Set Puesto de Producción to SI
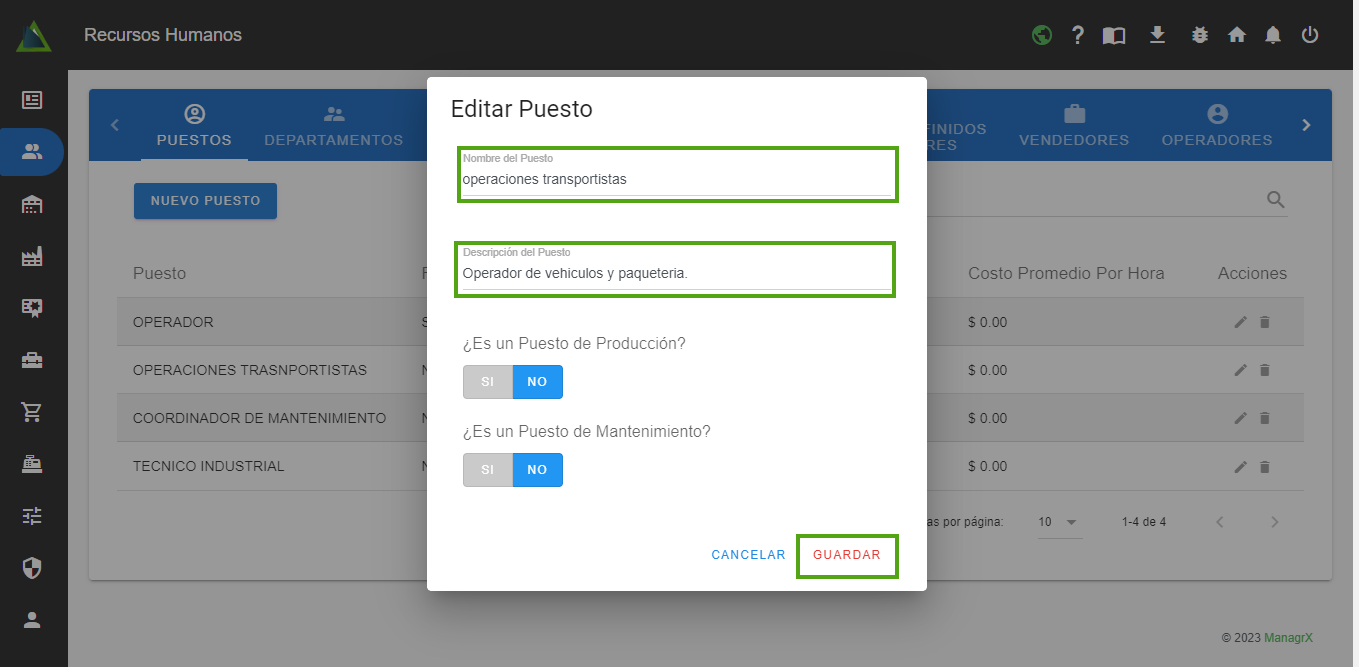Image resolution: width=1359 pixels, height=667 pixels. coord(487,382)
